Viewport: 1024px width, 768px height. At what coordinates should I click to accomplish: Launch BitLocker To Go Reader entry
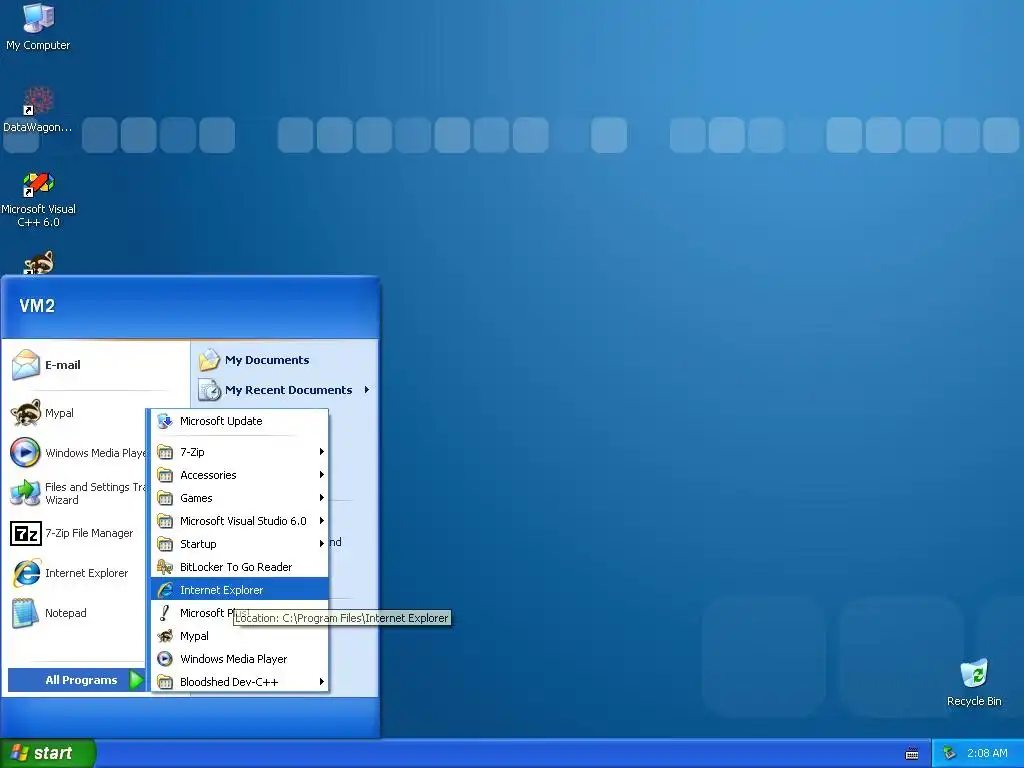pos(240,567)
